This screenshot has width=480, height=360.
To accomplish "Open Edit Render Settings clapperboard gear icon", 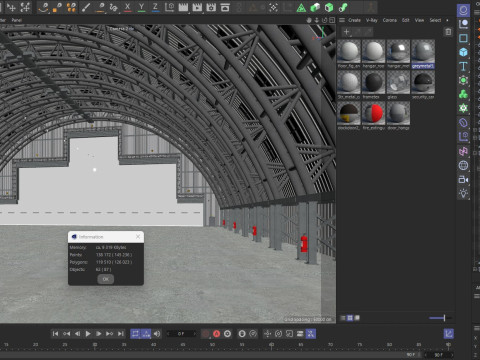I will tap(211, 7).
